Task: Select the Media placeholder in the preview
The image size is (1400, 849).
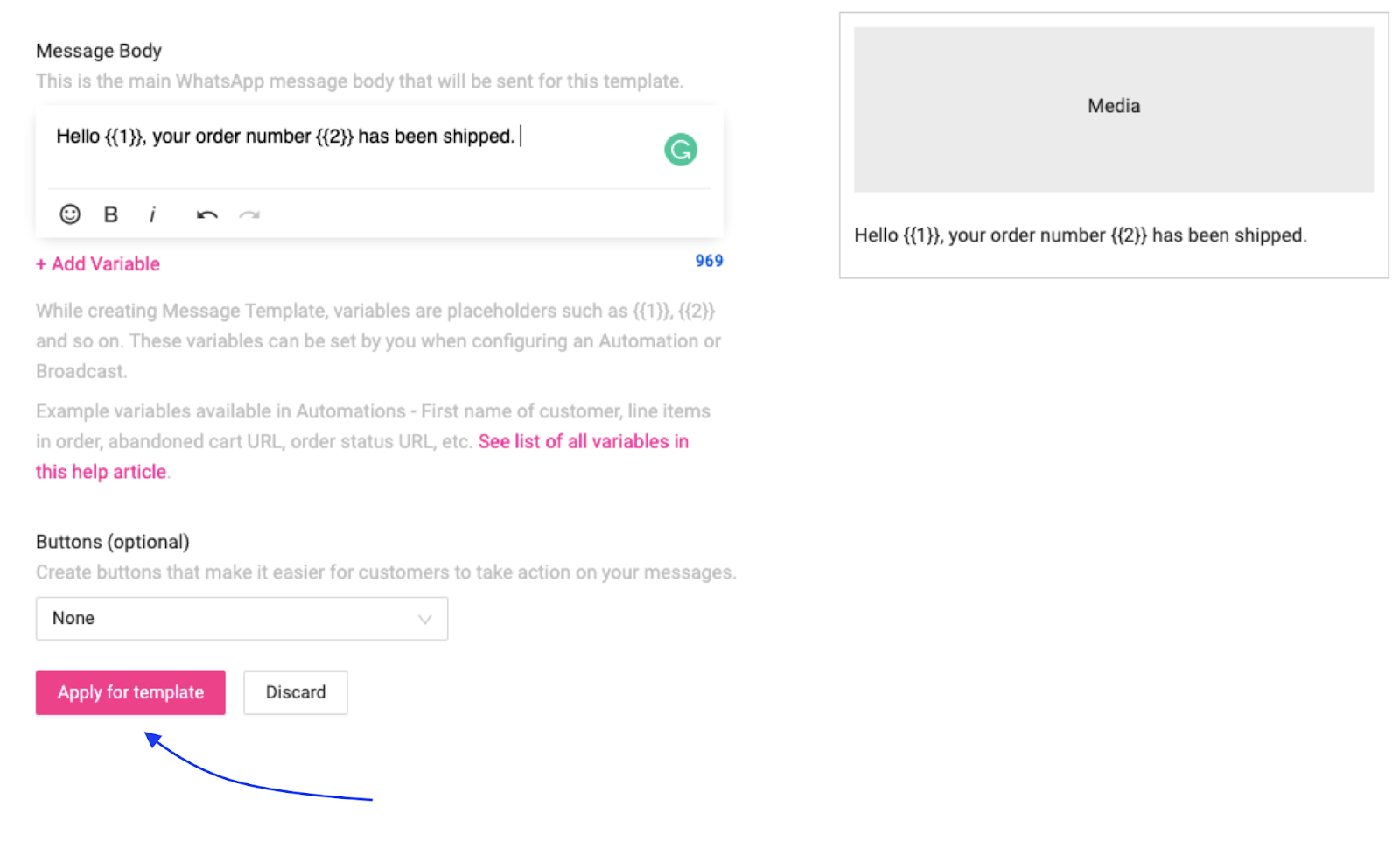Action: point(1112,106)
